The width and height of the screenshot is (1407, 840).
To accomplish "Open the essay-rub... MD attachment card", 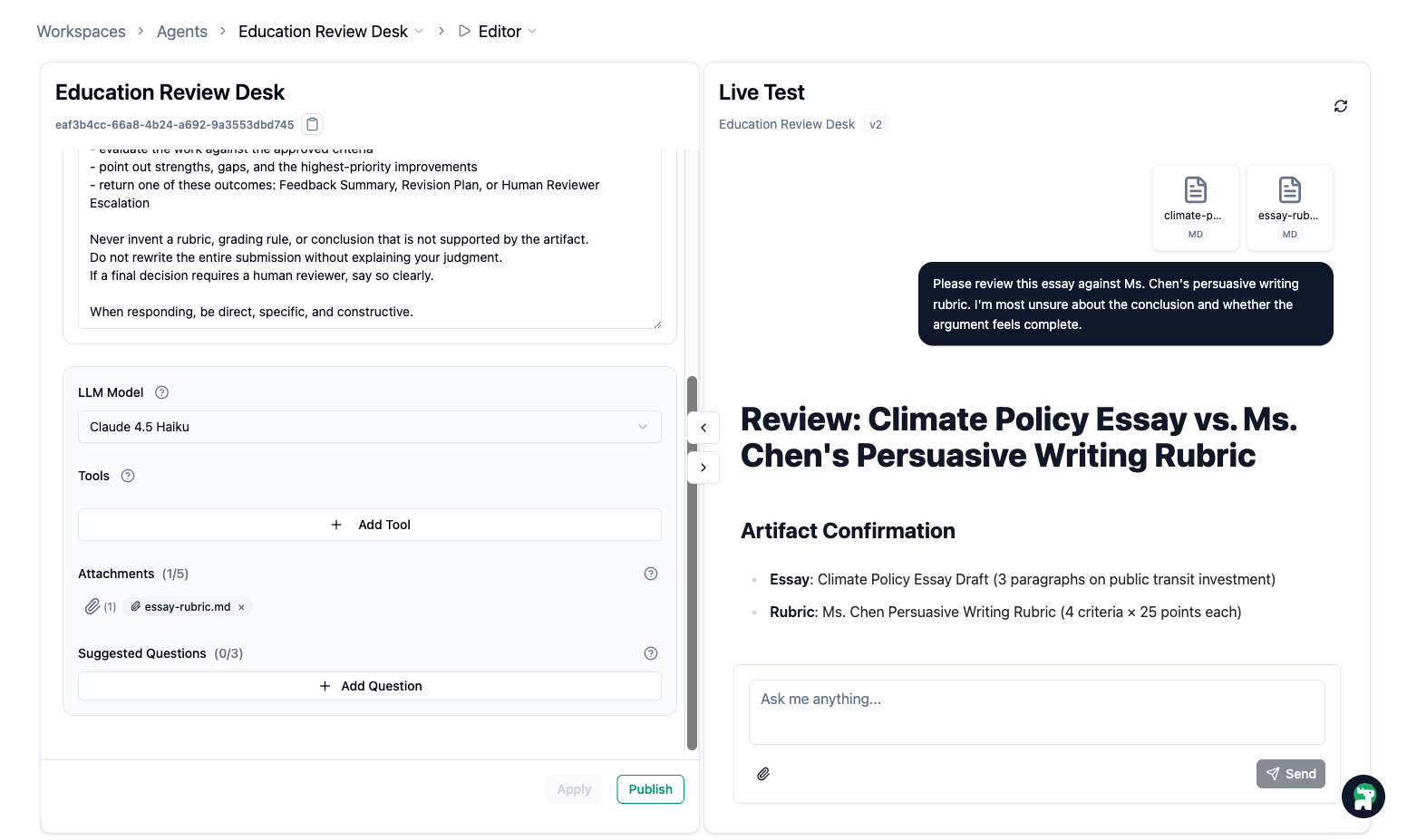I will pos(1289,207).
